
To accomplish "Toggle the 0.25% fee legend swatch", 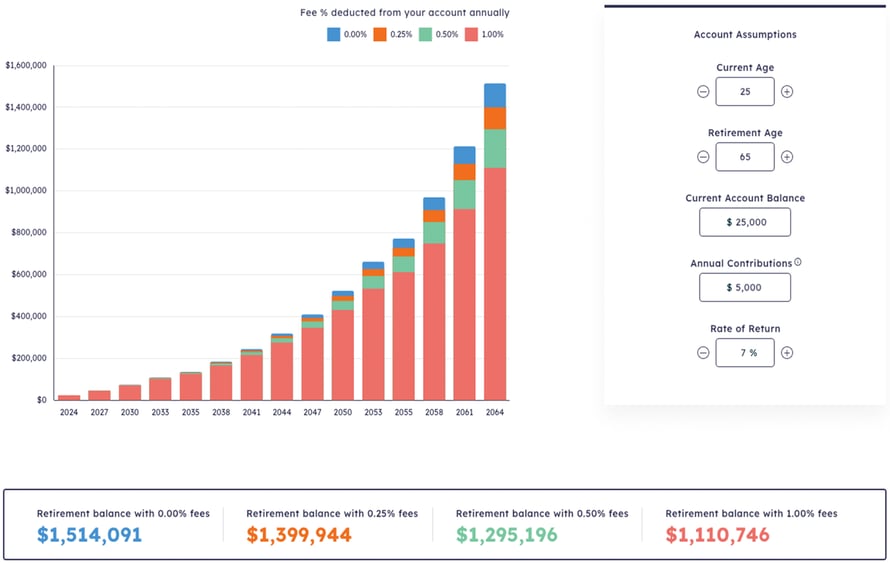I will point(380,34).
